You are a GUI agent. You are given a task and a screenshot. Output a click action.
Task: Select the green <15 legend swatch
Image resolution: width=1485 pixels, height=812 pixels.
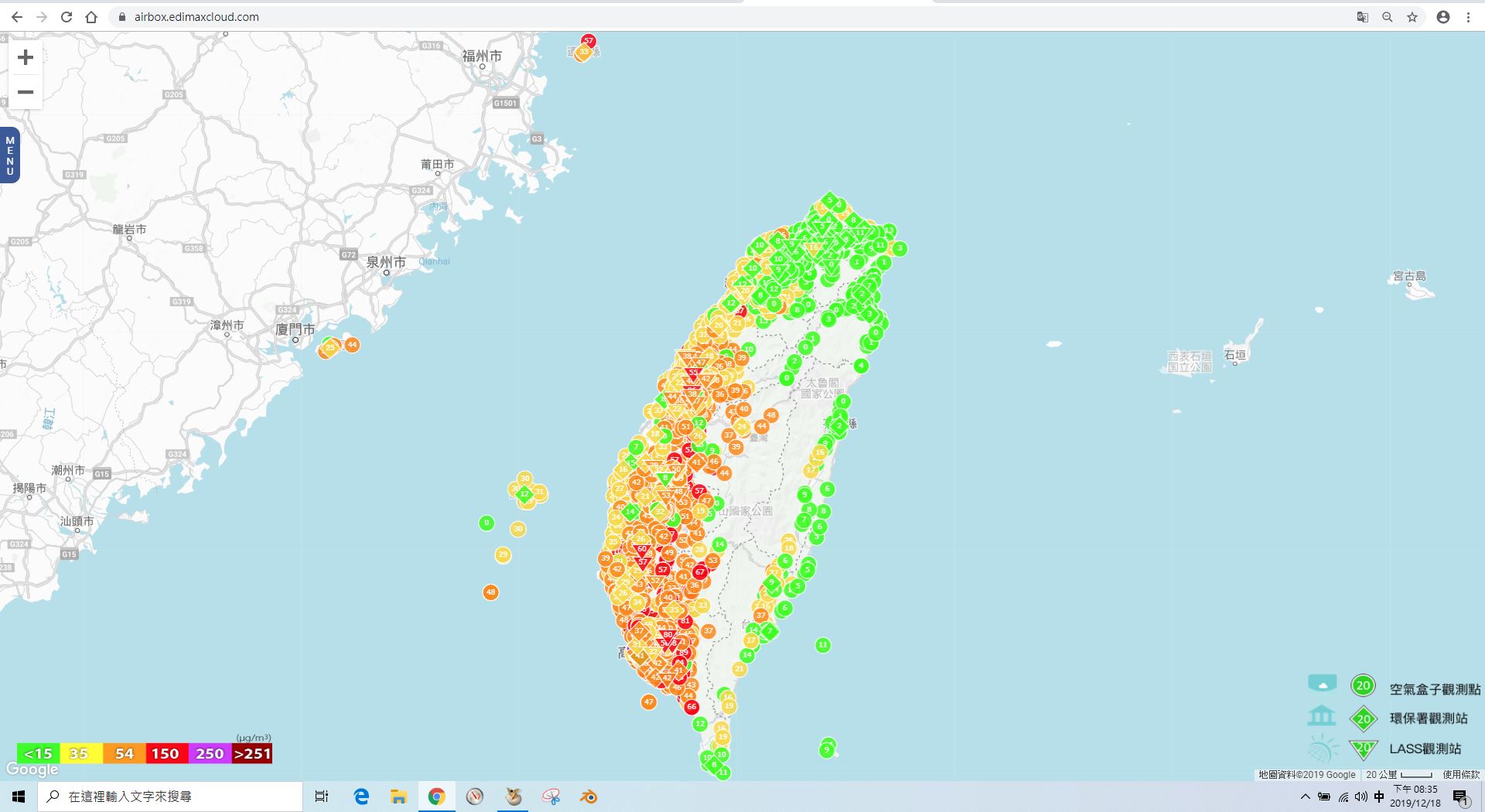tap(39, 753)
